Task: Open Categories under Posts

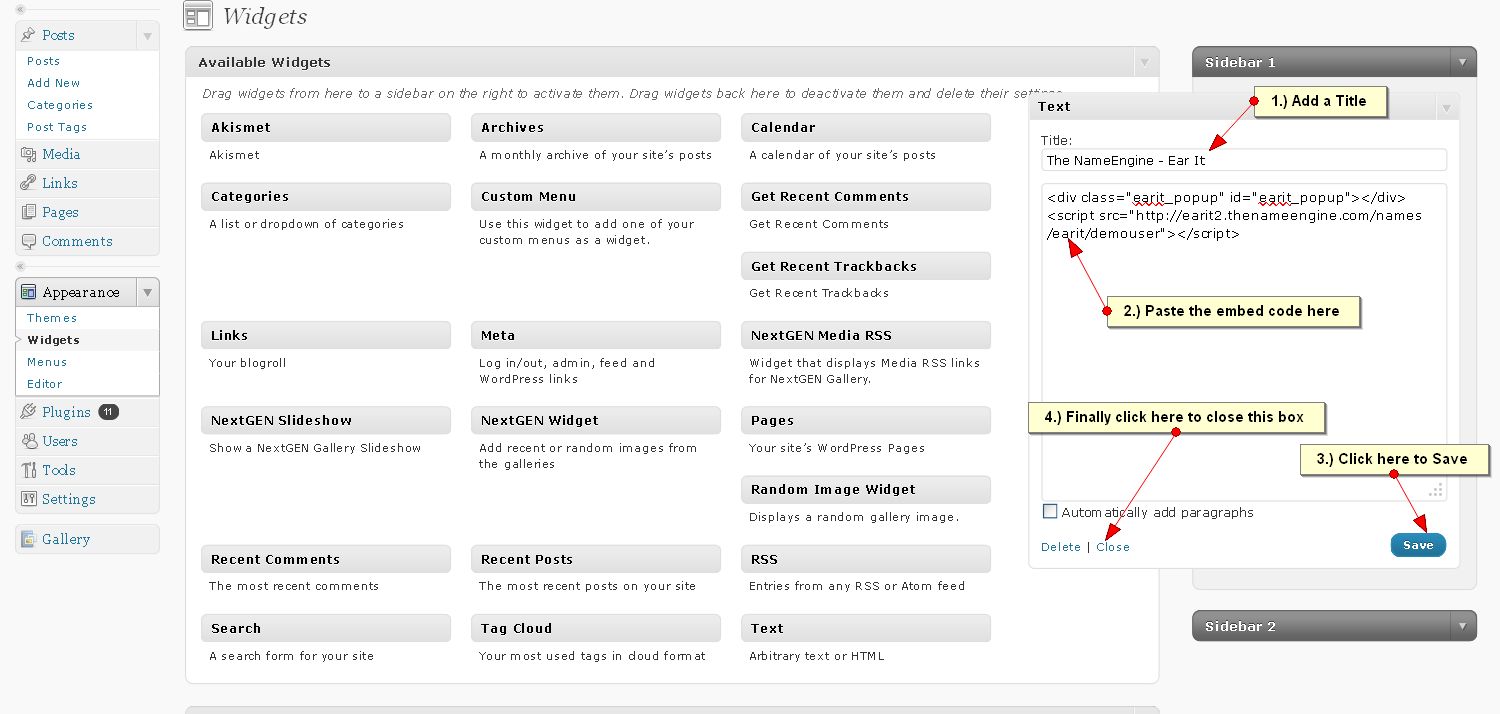Action: (60, 105)
